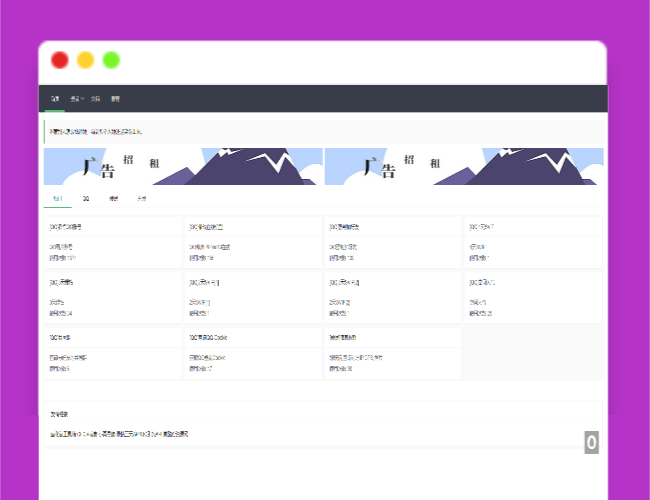
Task: Open the last card in the top row
Action: coord(532,242)
